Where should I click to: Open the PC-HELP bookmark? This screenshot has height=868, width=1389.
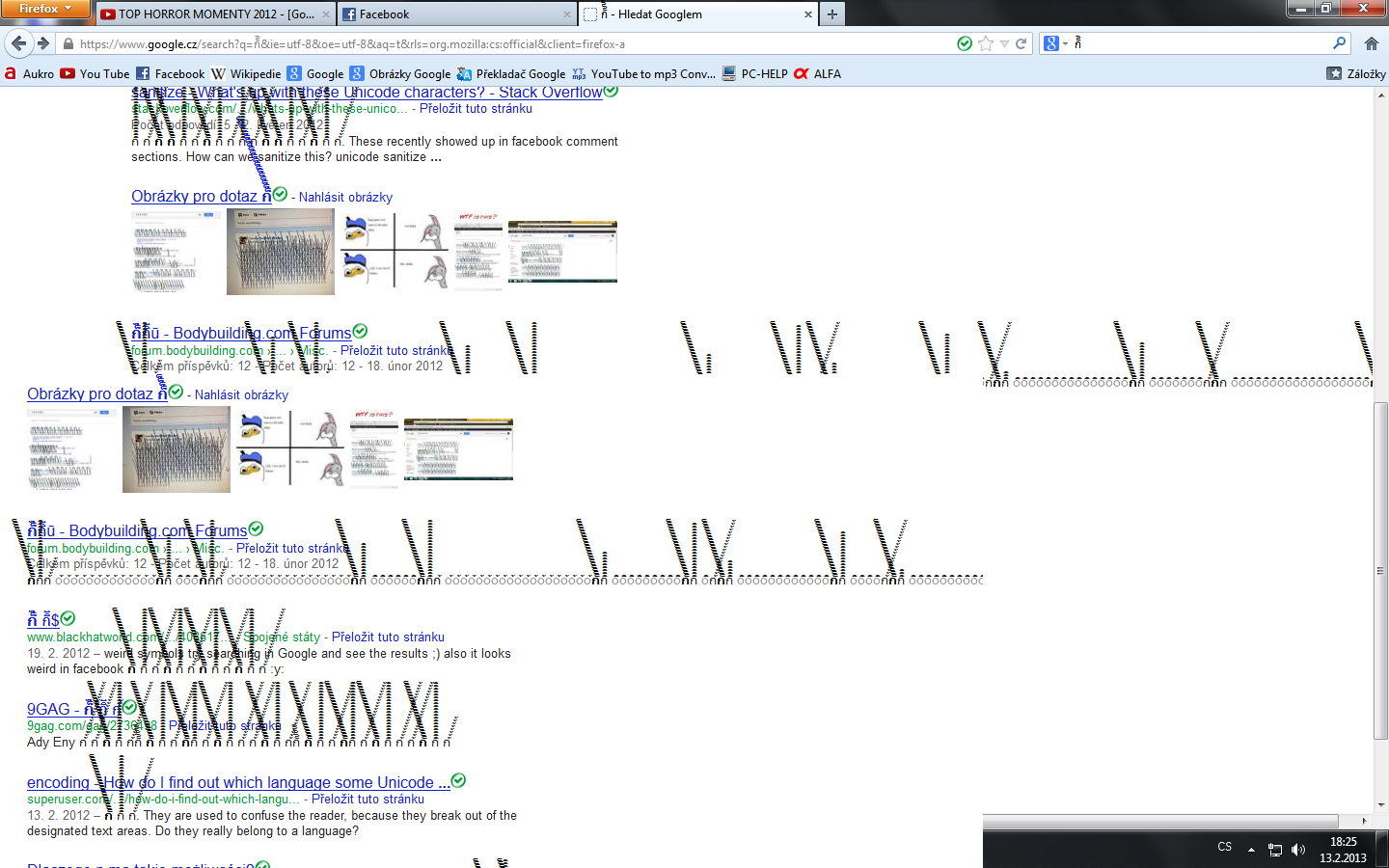click(754, 73)
